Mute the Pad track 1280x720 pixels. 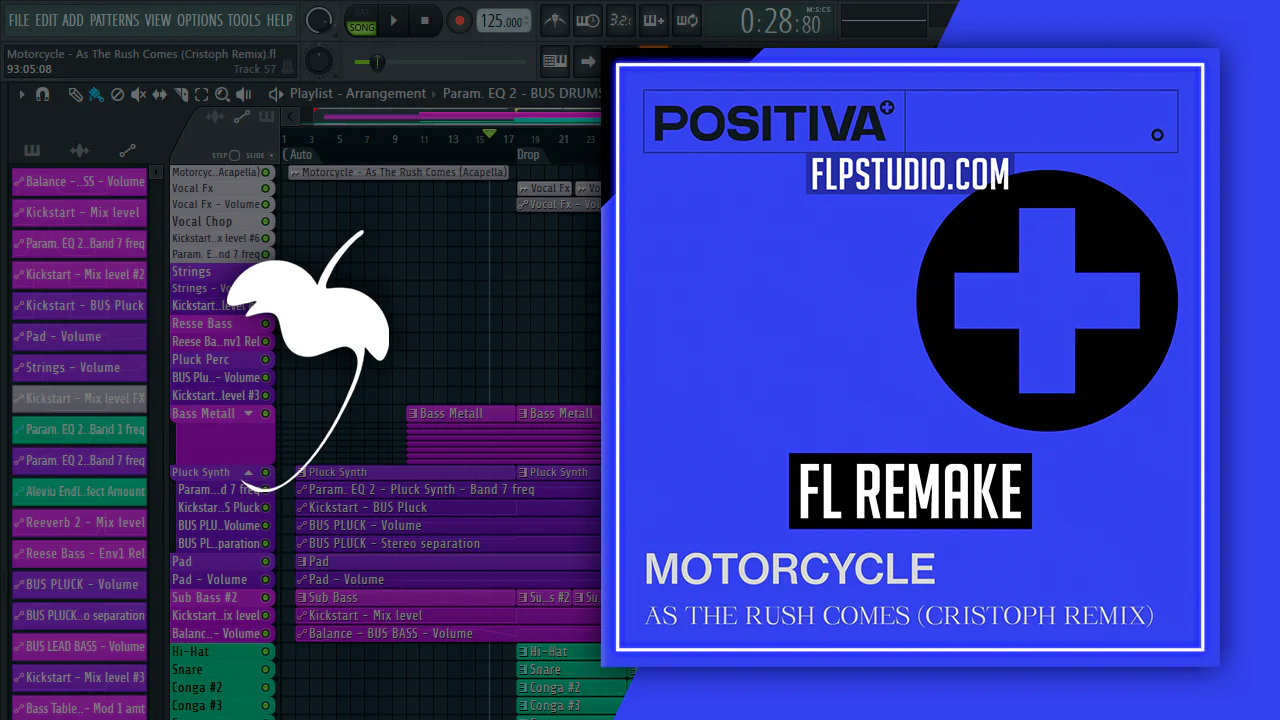coord(266,562)
